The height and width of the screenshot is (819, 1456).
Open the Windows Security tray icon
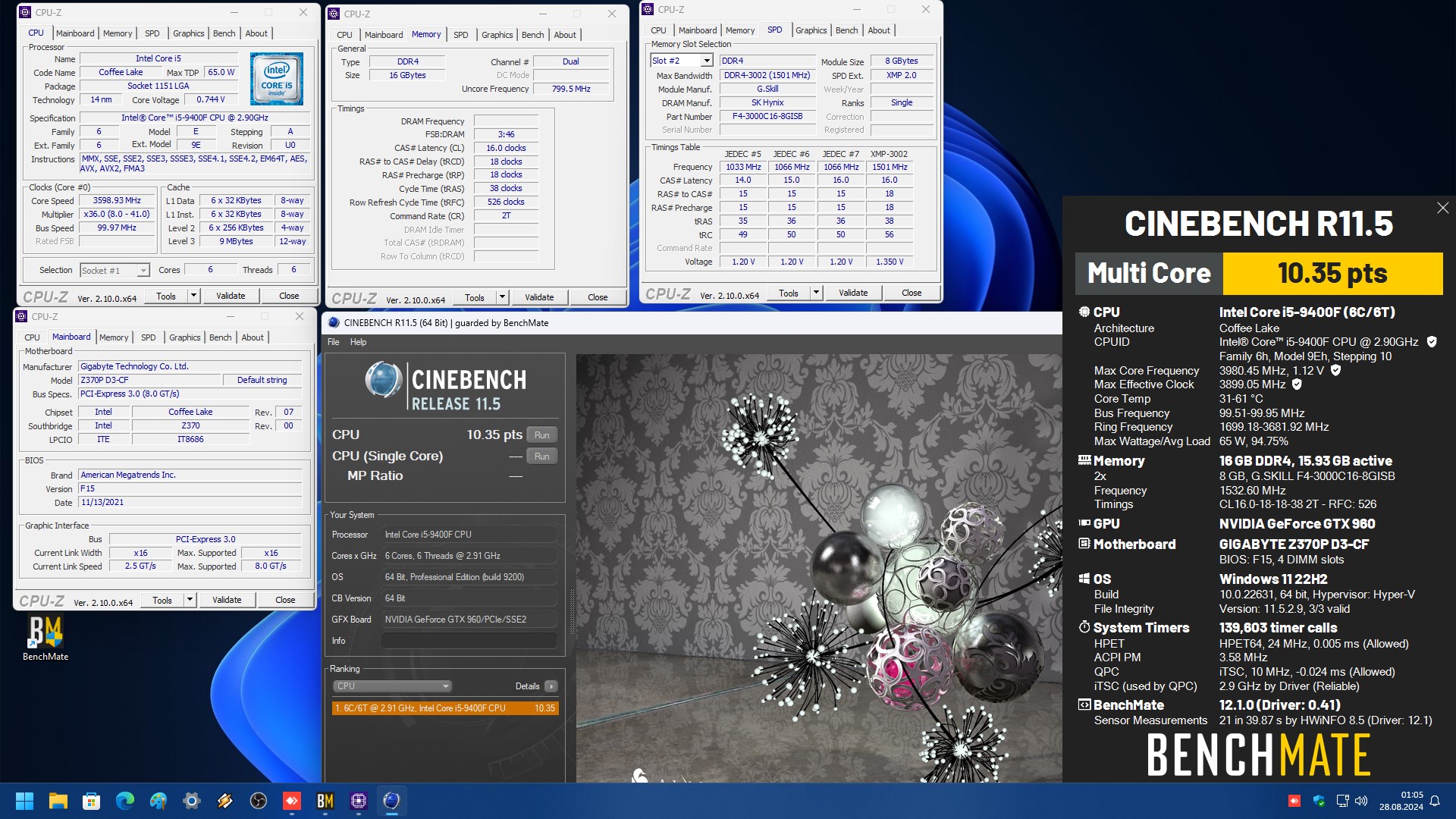(x=1319, y=801)
